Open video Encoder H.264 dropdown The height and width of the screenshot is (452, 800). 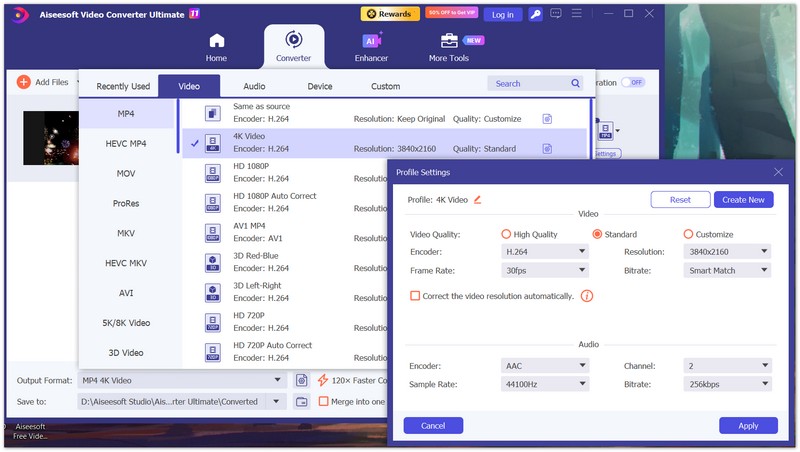coord(544,252)
